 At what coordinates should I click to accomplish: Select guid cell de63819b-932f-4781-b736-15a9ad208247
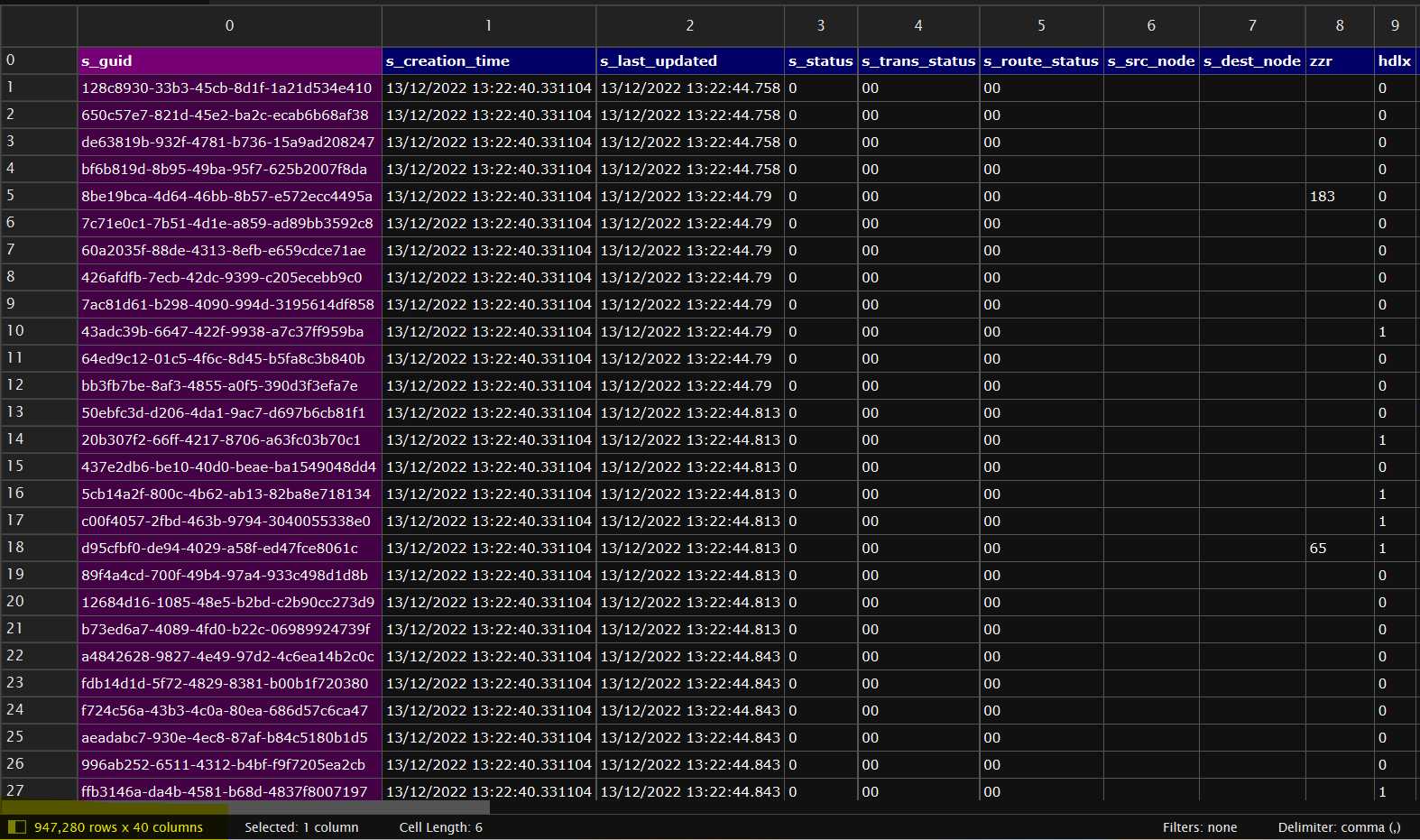point(229,142)
